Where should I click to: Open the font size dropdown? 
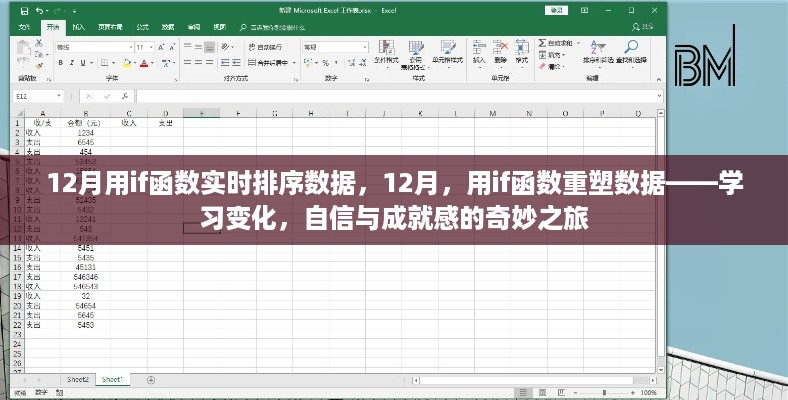click(x=151, y=46)
